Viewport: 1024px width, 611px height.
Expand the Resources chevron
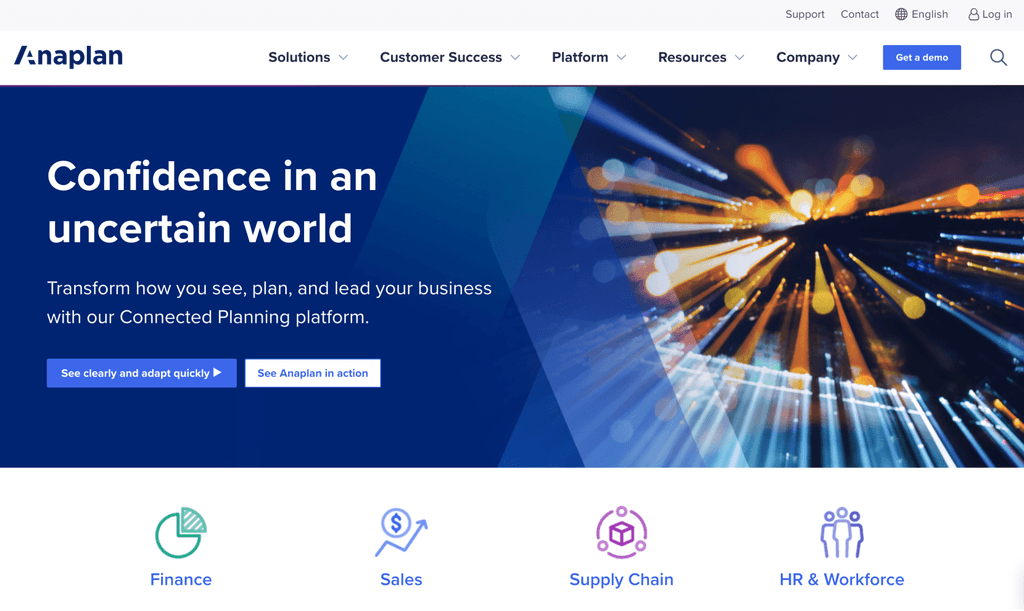[739, 57]
